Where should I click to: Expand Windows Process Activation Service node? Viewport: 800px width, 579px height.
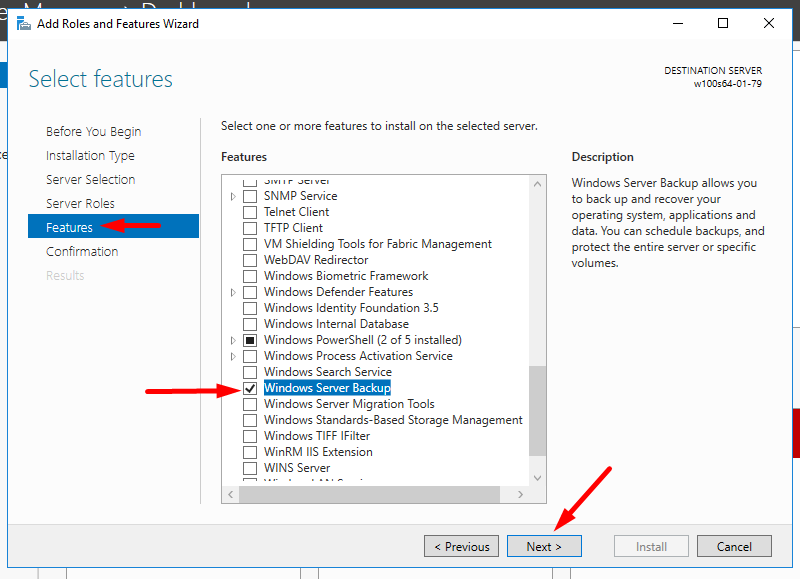coord(234,356)
